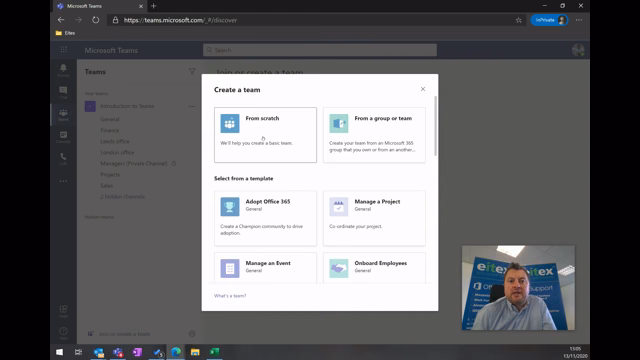
Task: Select the Manage a Project template
Action: 374,218
